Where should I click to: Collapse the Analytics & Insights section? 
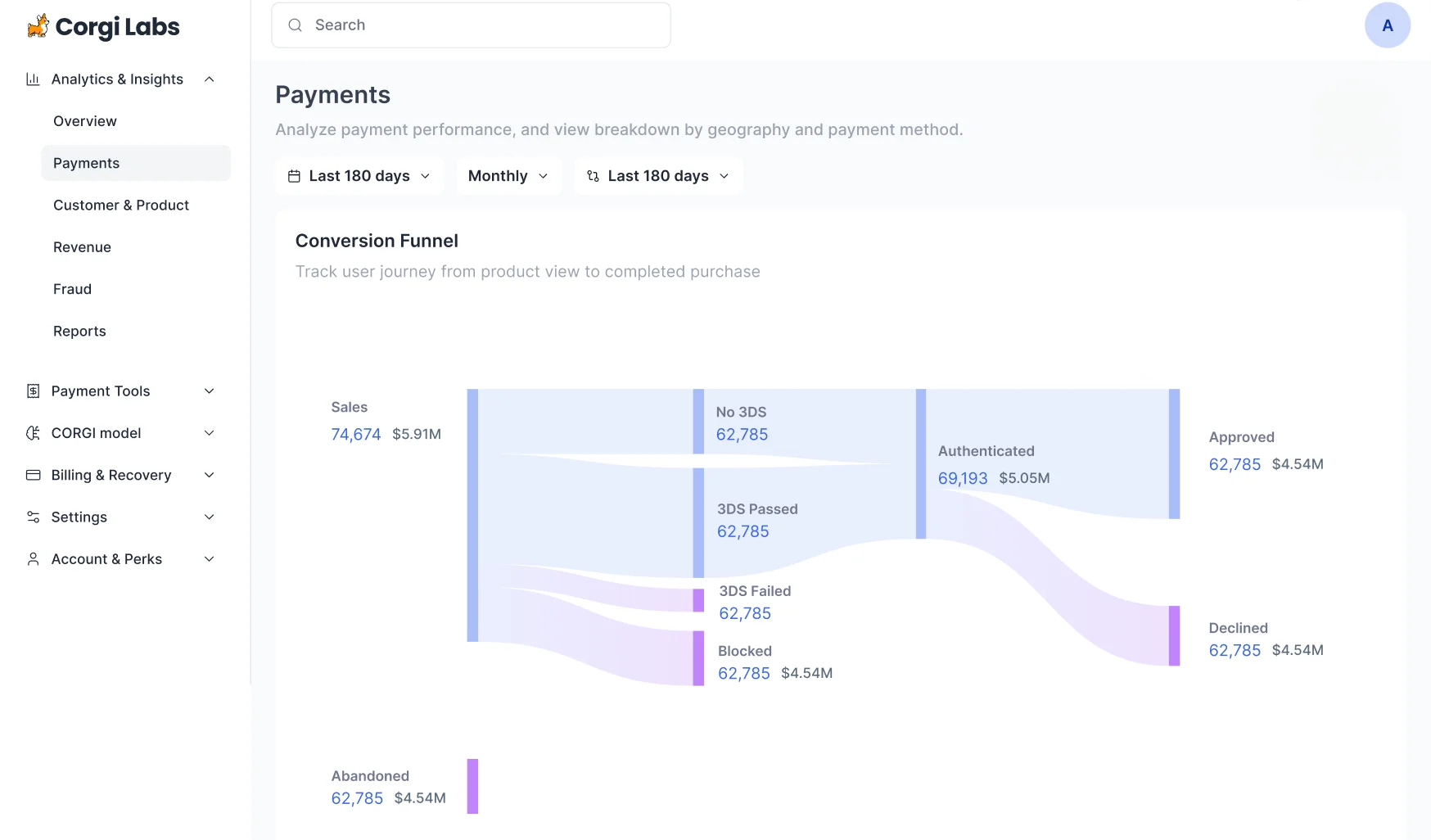click(x=210, y=79)
